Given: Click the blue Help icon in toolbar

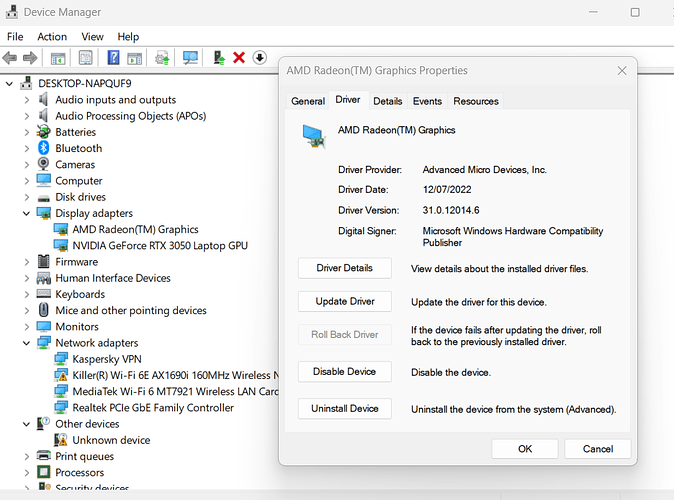Looking at the screenshot, I should coord(113,58).
